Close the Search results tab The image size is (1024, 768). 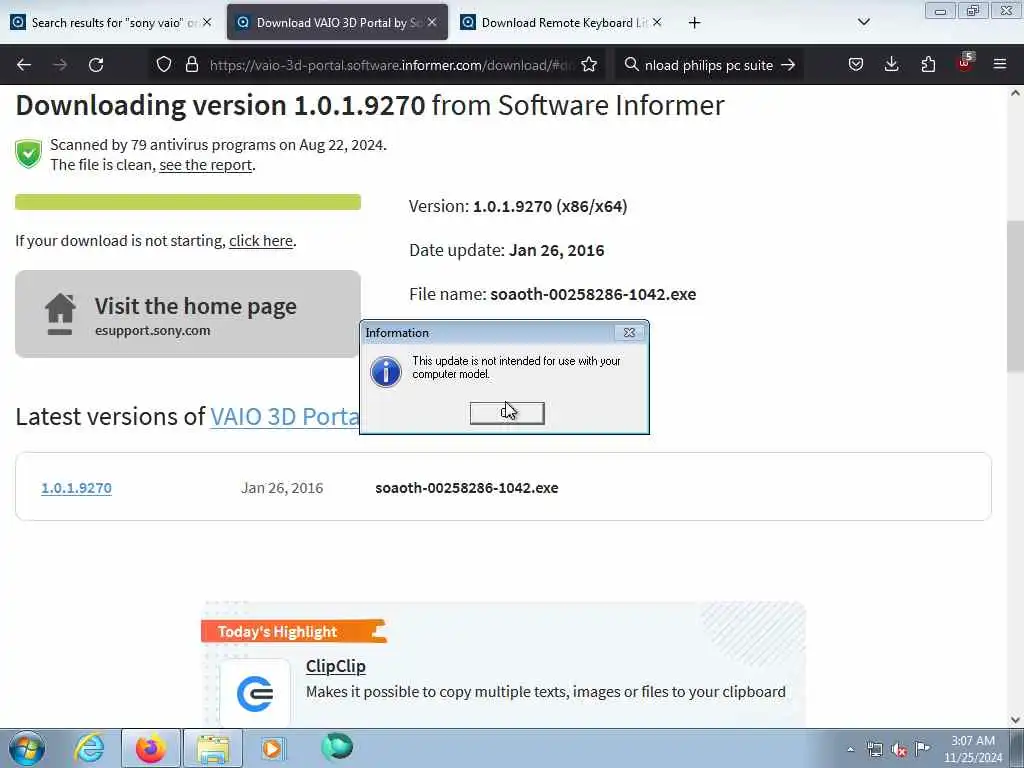[207, 22]
